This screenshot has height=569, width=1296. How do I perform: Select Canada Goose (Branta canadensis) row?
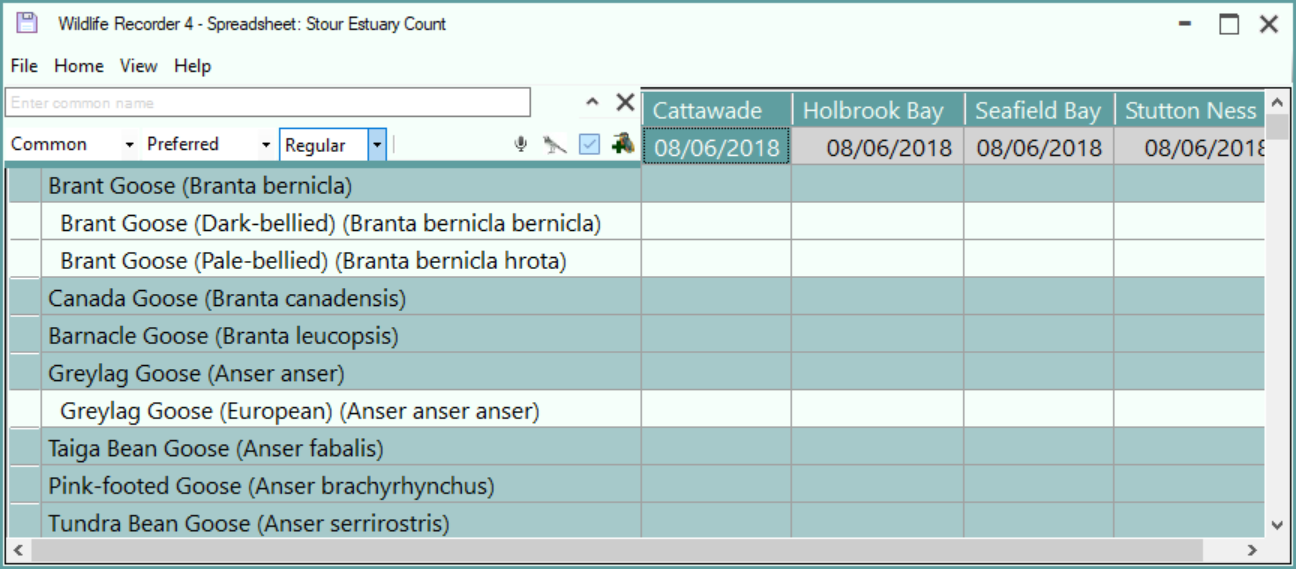click(x=340, y=298)
